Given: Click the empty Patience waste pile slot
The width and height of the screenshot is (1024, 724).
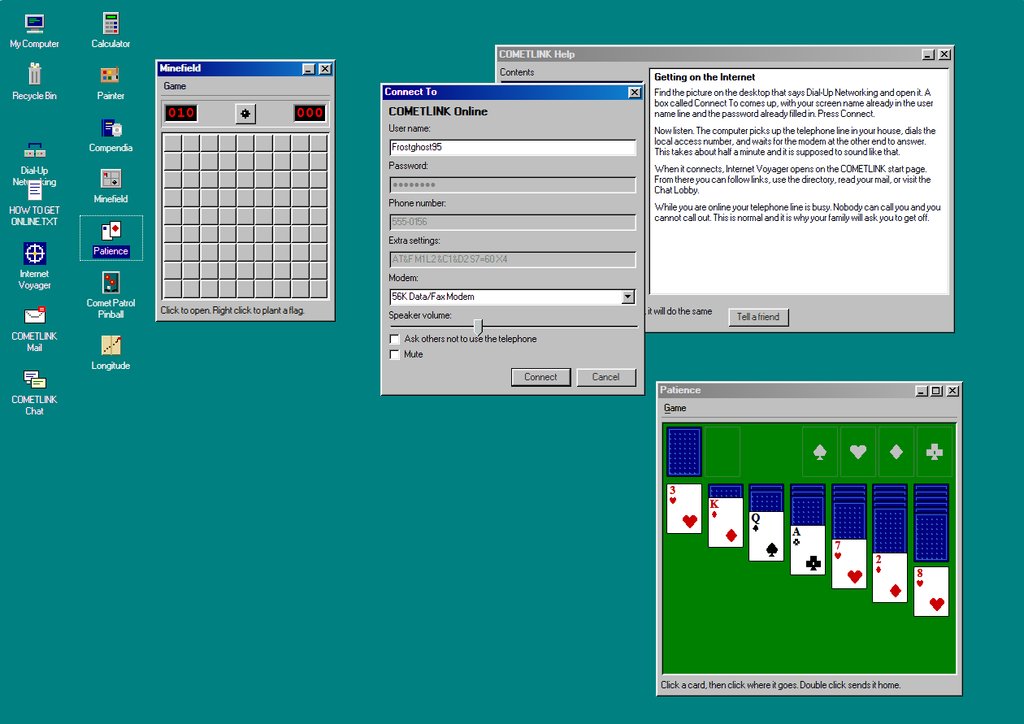Looking at the screenshot, I should coord(722,451).
